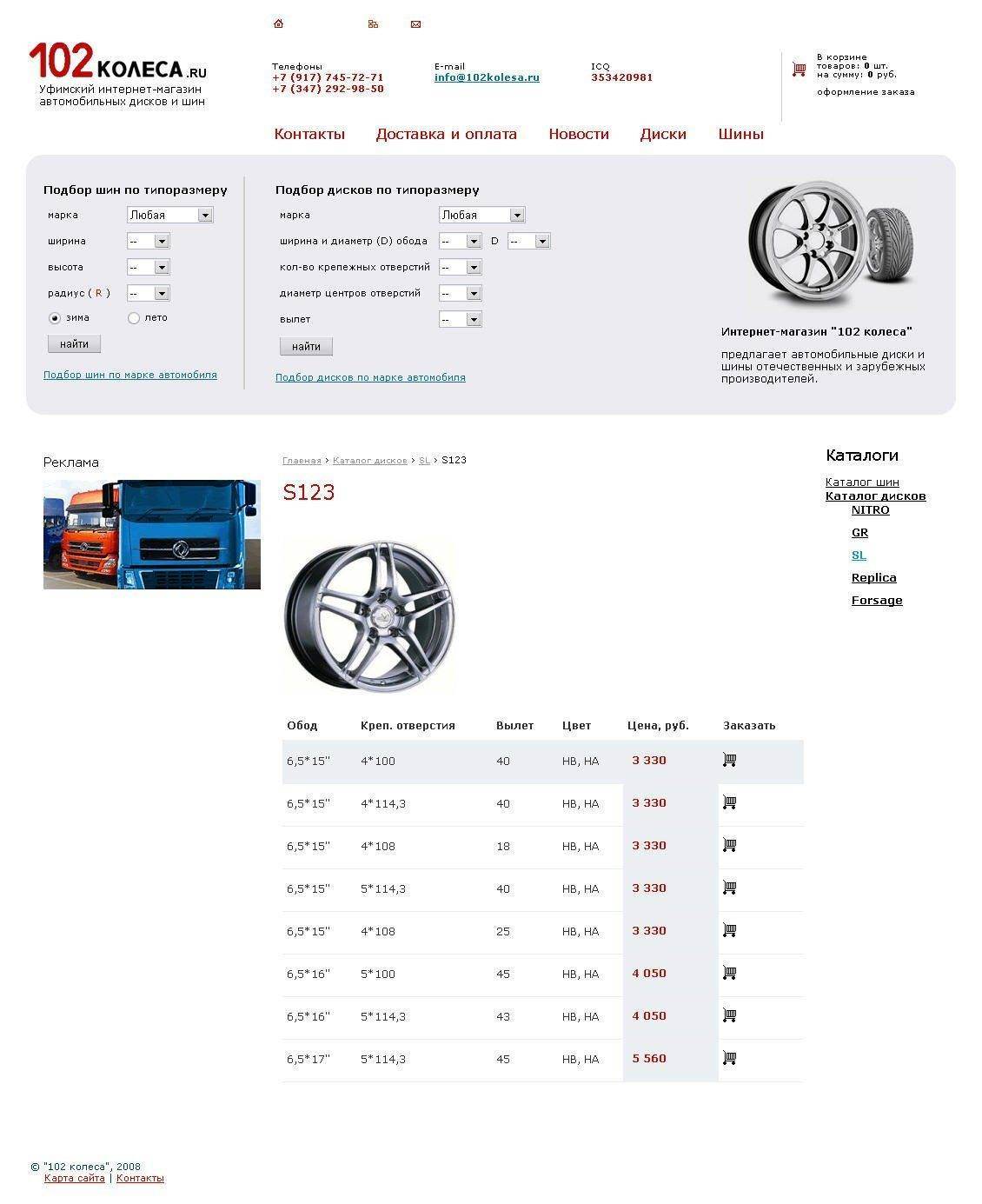Open the Подбор шин по марке автомобиля link
Image resolution: width=982 pixels, height=1204 pixels.
point(130,375)
